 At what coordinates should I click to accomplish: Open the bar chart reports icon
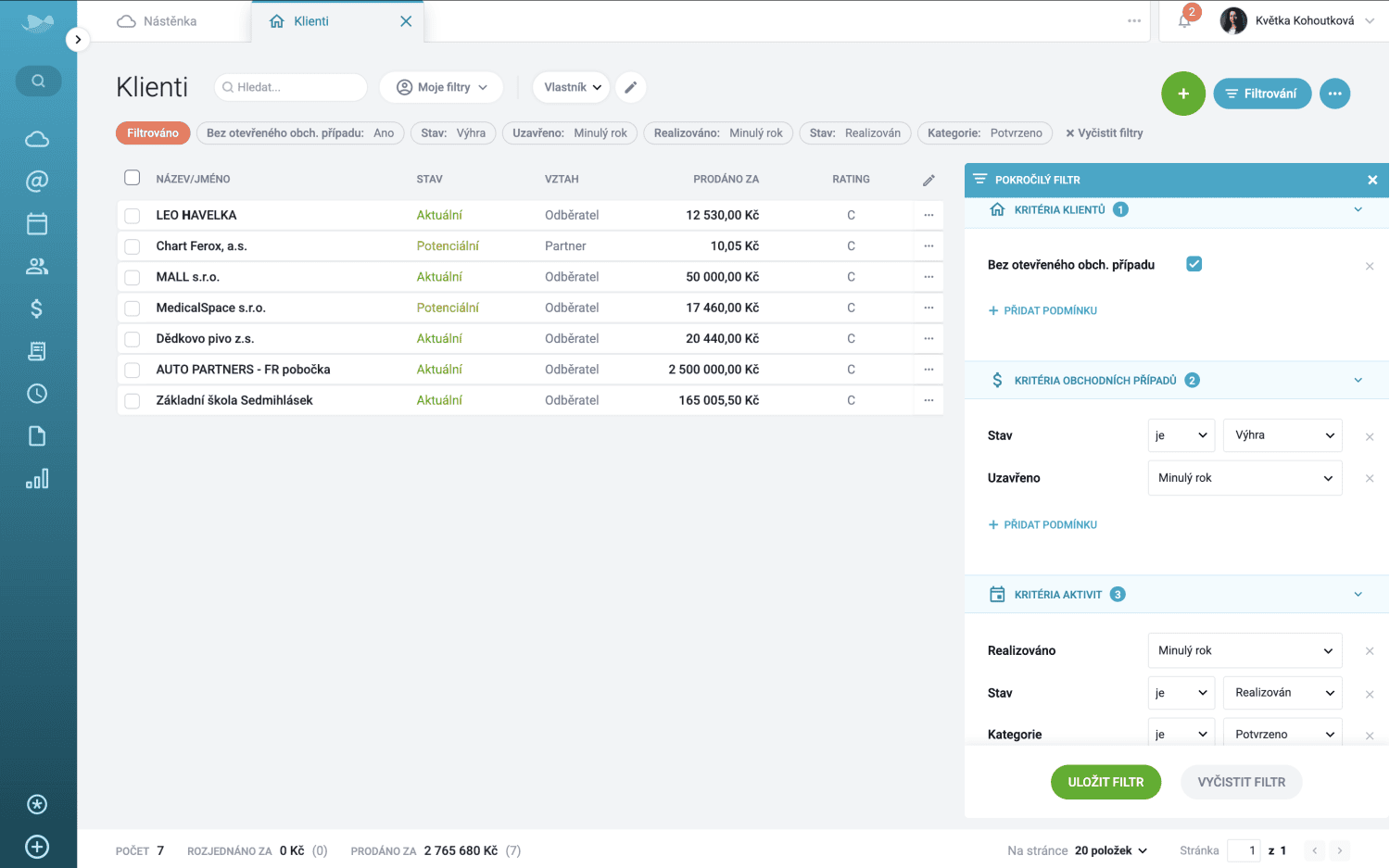(x=37, y=479)
